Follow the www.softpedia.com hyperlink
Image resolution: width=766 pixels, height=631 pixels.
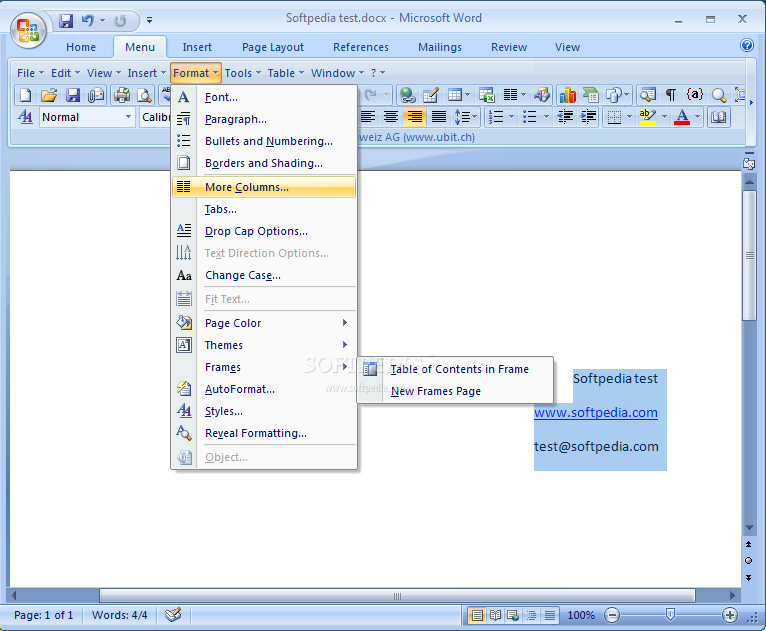point(596,413)
